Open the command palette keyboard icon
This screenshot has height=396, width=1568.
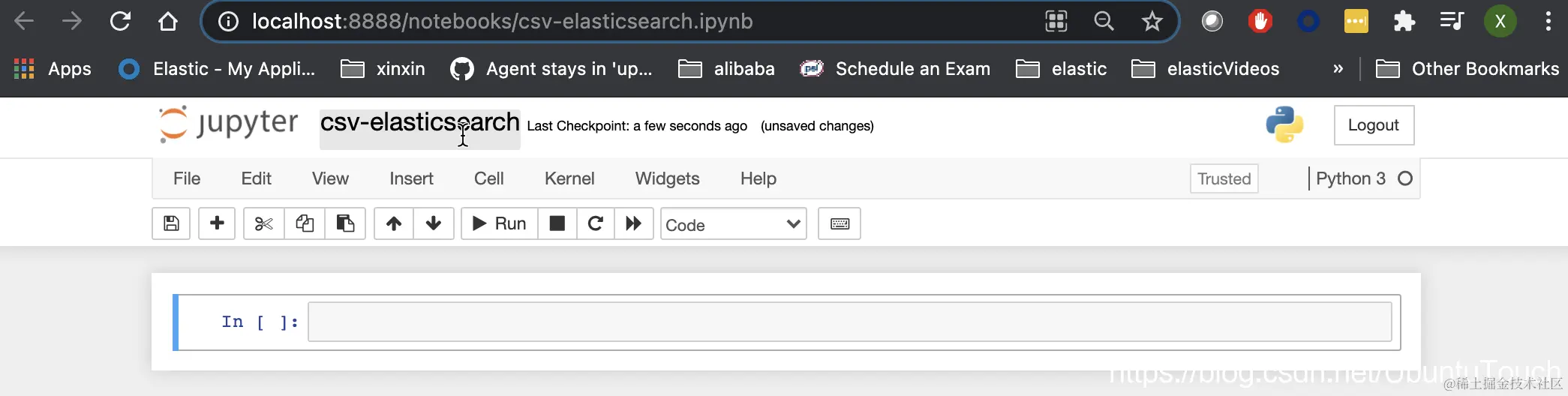[x=840, y=223]
